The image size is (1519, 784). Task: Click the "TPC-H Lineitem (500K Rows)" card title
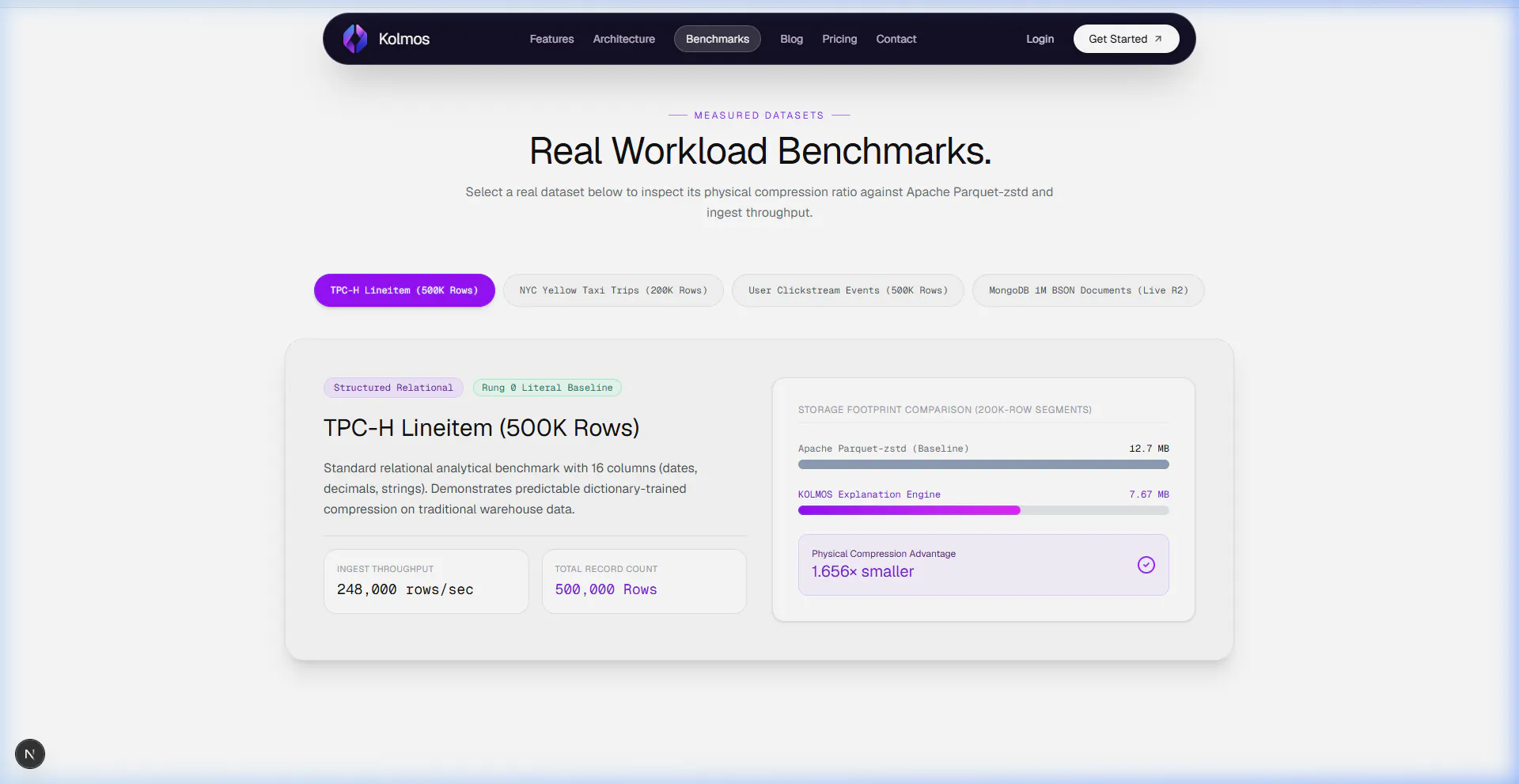481,428
